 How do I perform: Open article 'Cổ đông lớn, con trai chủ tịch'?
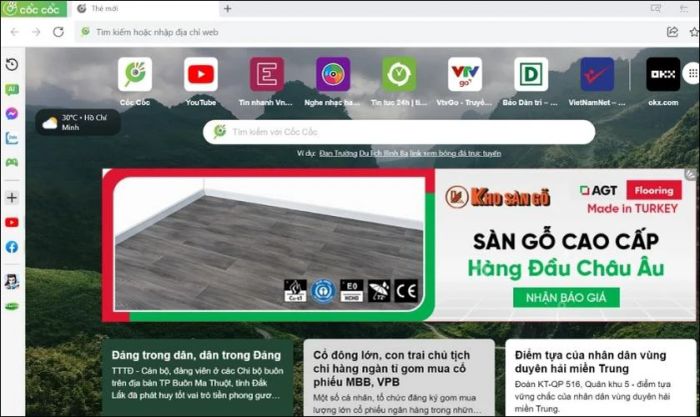point(399,377)
